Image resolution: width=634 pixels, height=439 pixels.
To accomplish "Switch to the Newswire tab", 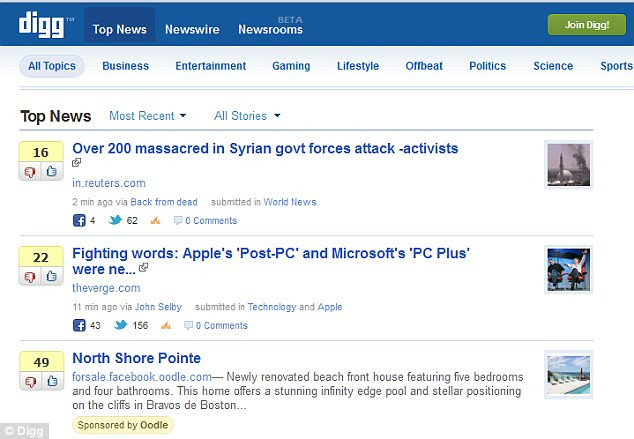I will pyautogui.click(x=192, y=29).
